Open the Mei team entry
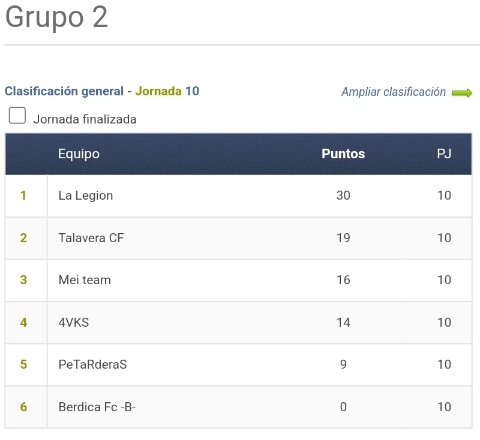 pyautogui.click(x=84, y=280)
